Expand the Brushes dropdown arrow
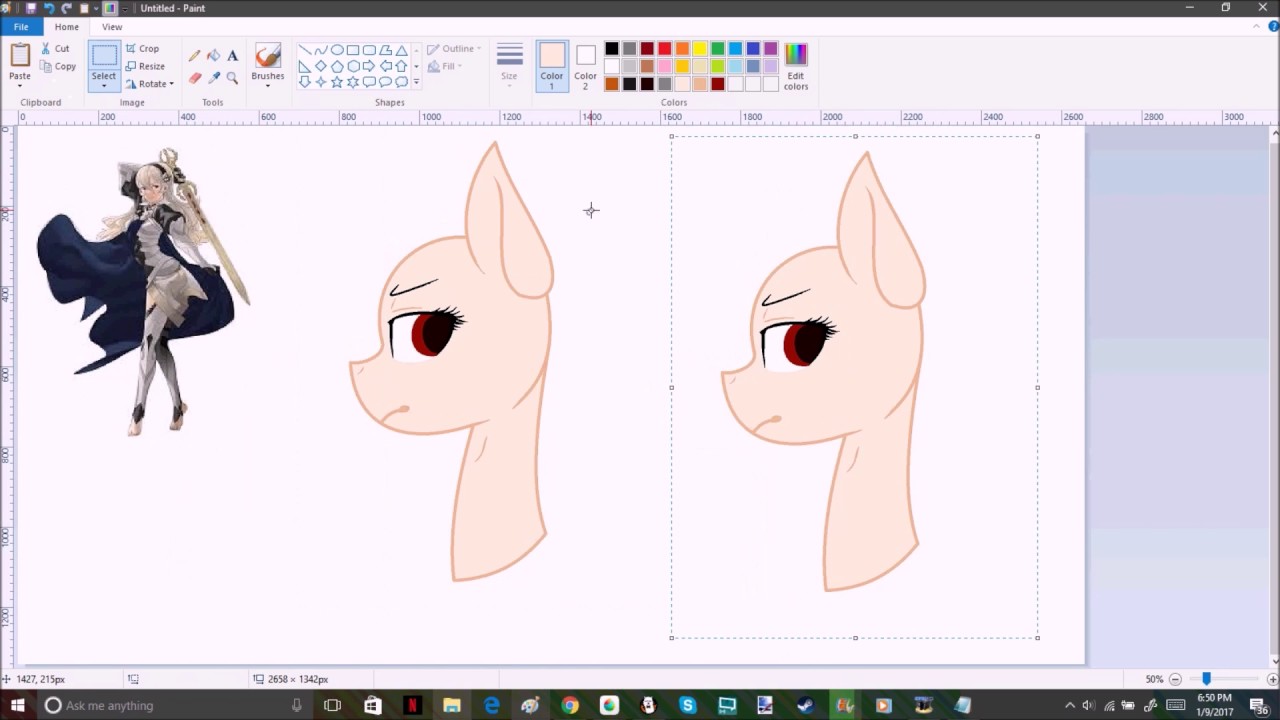 (267, 84)
